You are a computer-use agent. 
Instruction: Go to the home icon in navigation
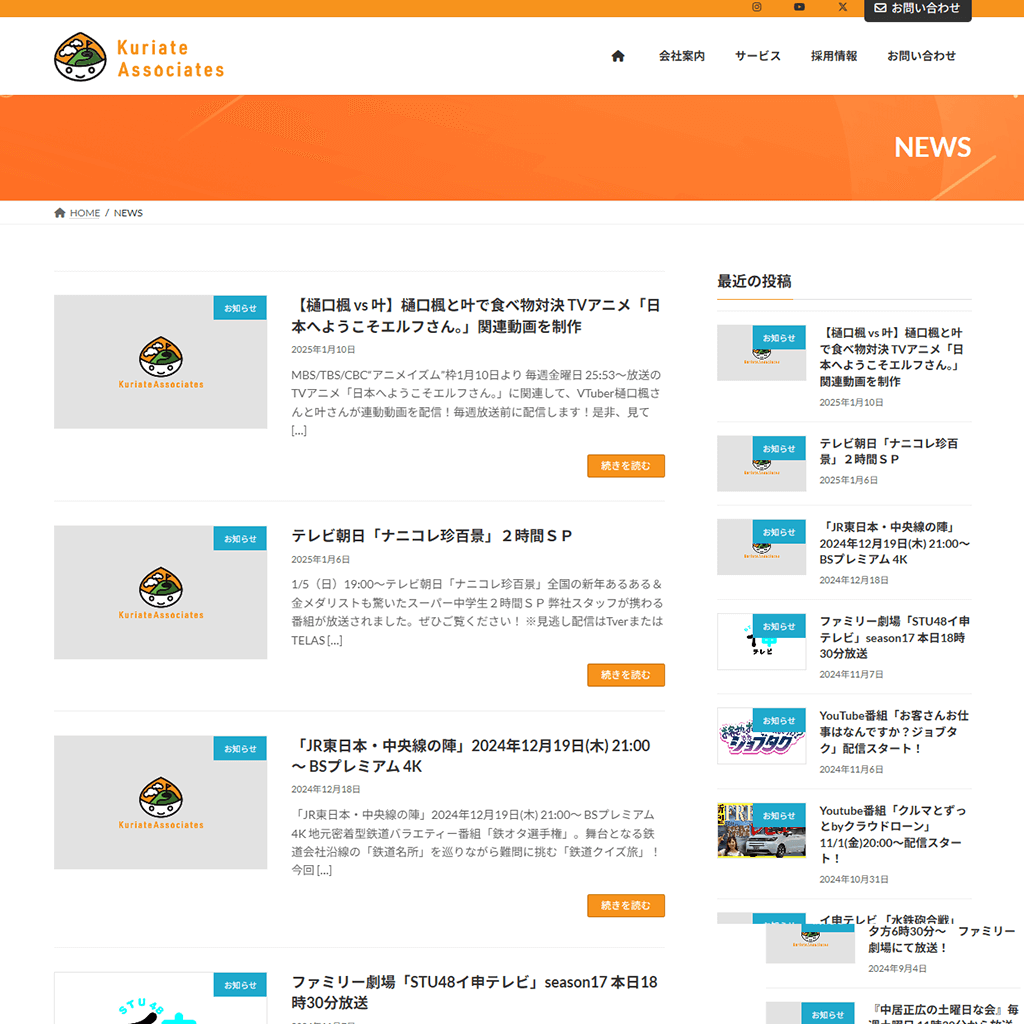click(618, 56)
